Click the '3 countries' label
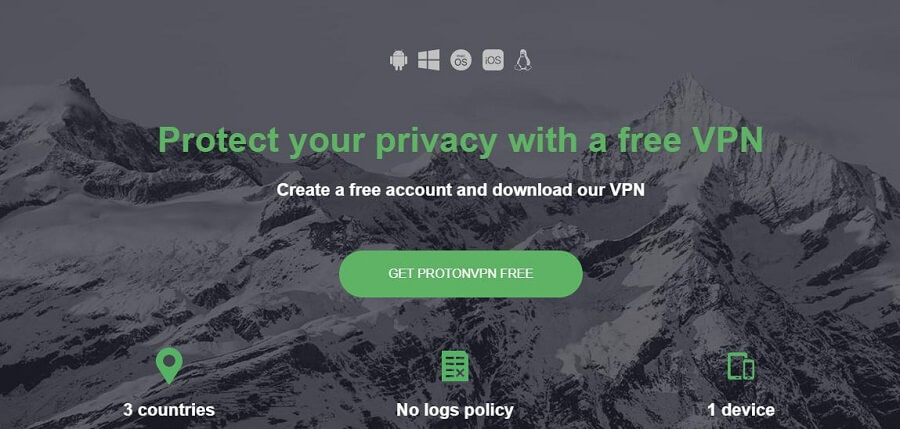 169,410
